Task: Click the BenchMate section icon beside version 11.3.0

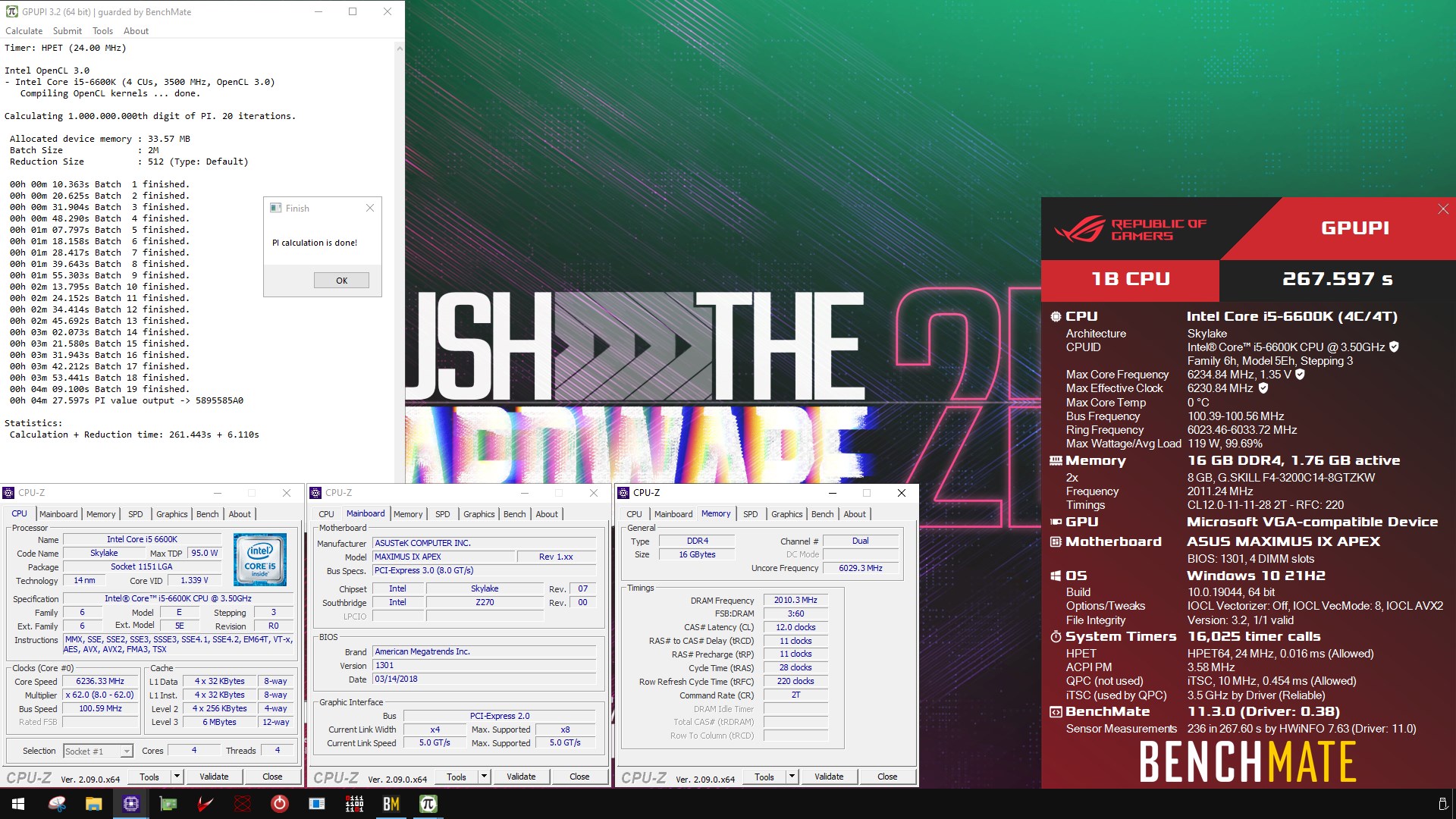Action: (x=1056, y=711)
